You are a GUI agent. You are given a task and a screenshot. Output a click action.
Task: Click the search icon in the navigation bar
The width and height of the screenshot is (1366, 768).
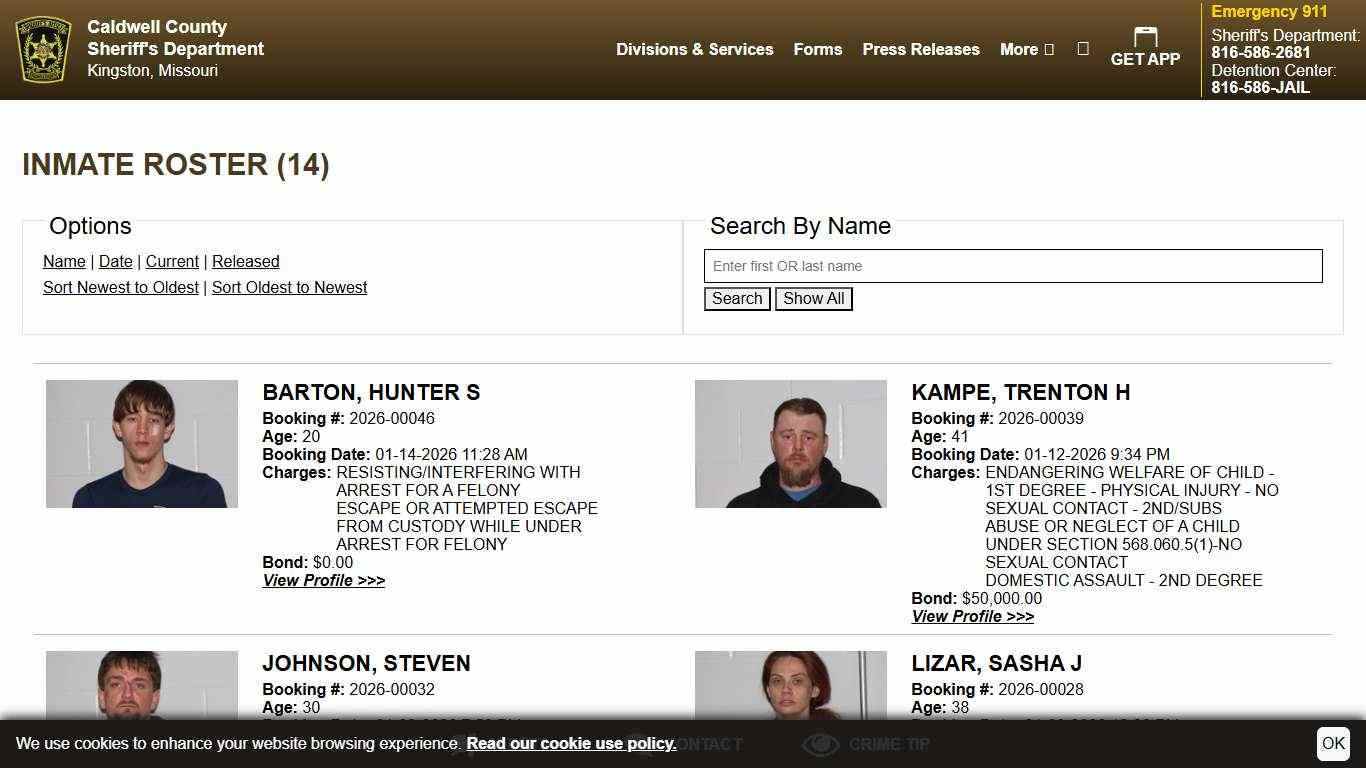pos(1083,49)
